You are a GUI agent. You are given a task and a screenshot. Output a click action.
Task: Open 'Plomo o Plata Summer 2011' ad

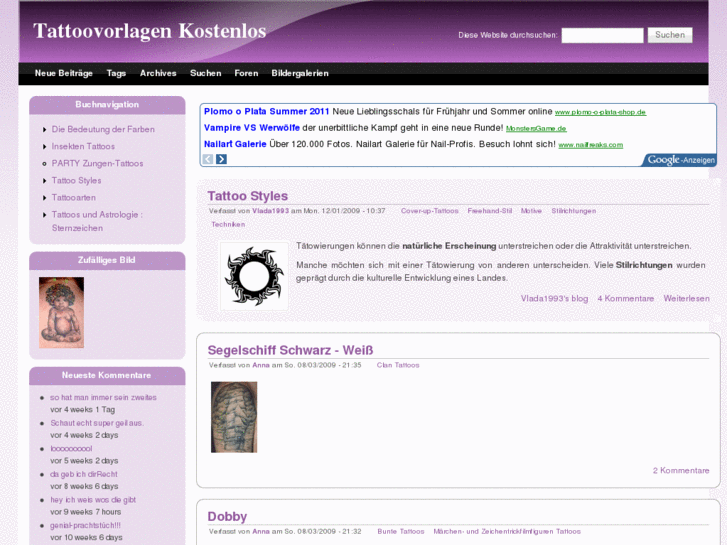pos(266,111)
